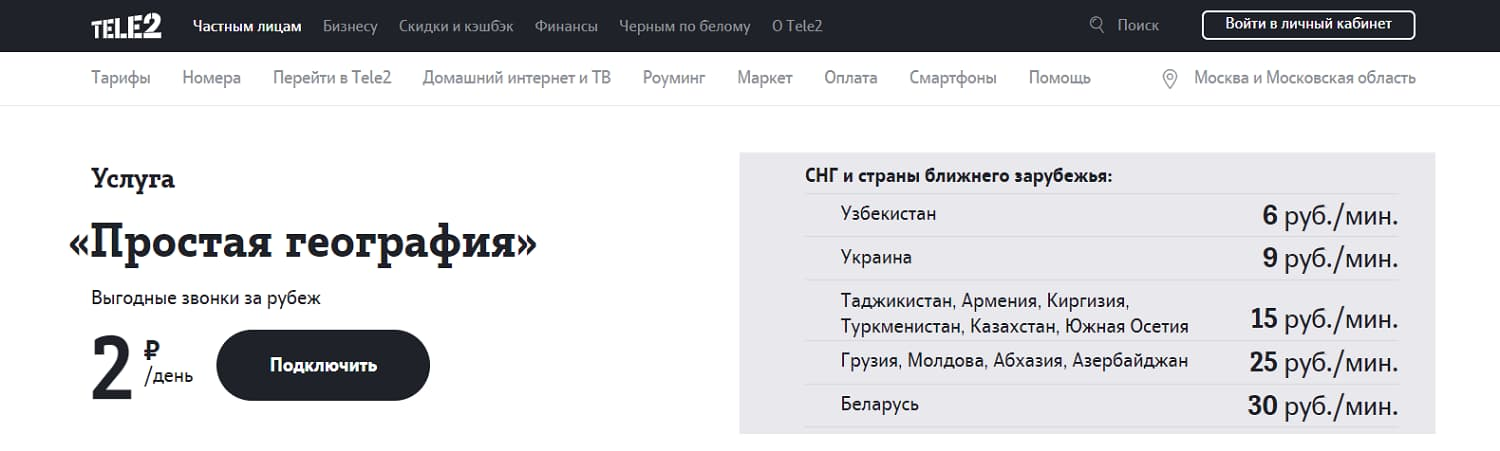The height and width of the screenshot is (451, 1500).
Task: Click the location pin icon
Action: [1170, 79]
